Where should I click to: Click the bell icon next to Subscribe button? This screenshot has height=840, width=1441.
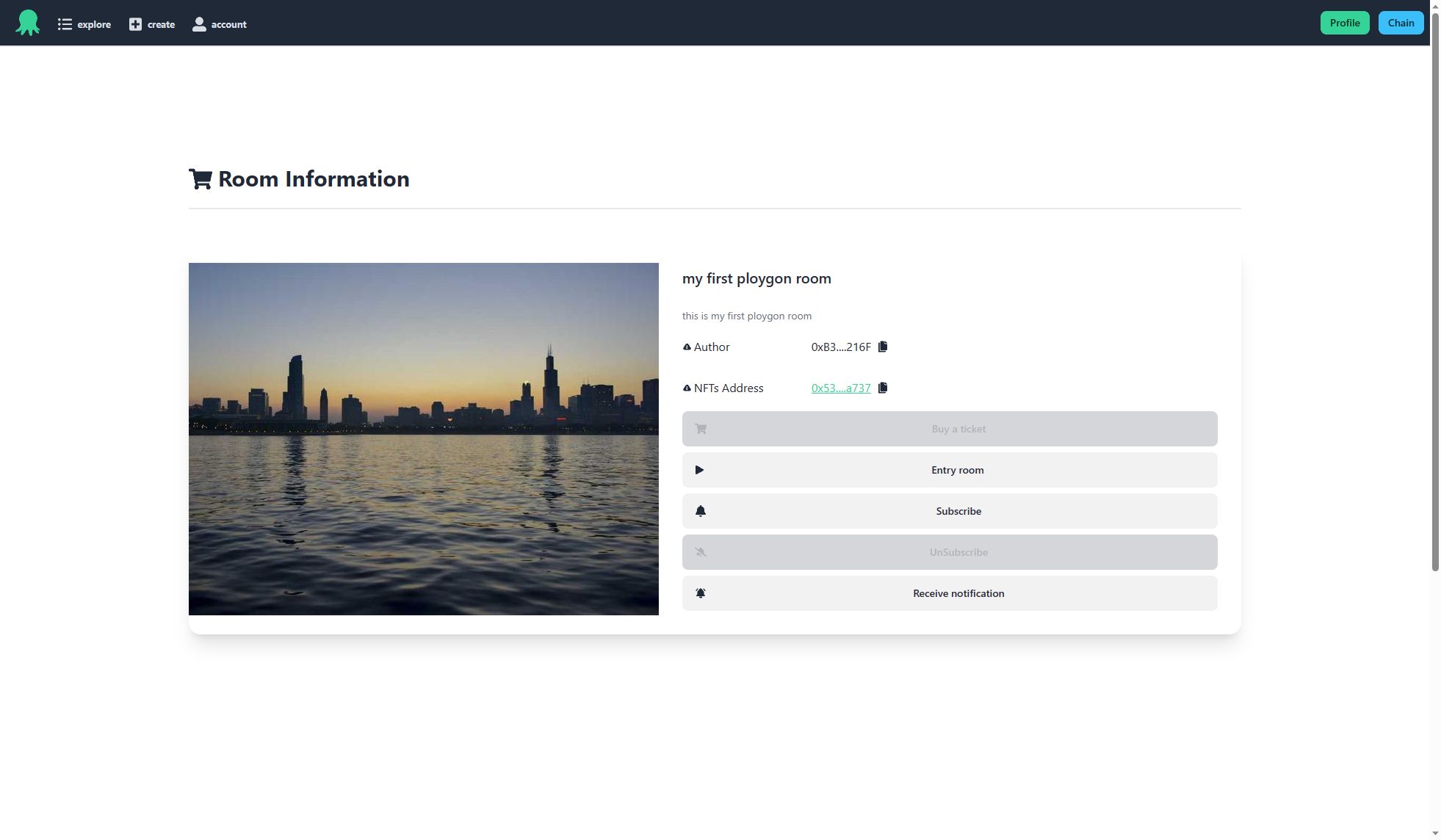700,510
